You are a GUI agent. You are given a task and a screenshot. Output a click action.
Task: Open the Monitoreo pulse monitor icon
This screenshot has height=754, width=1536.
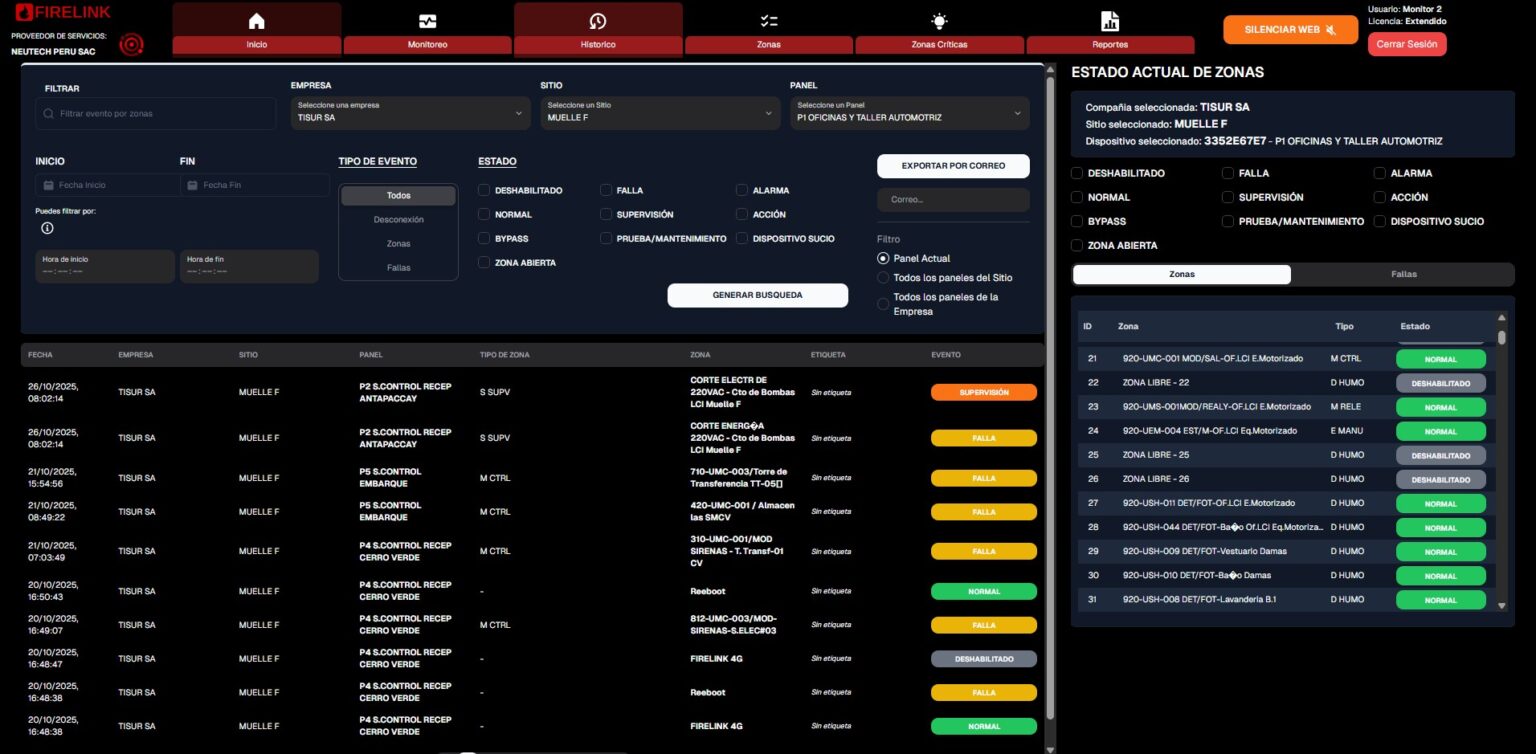[427, 21]
